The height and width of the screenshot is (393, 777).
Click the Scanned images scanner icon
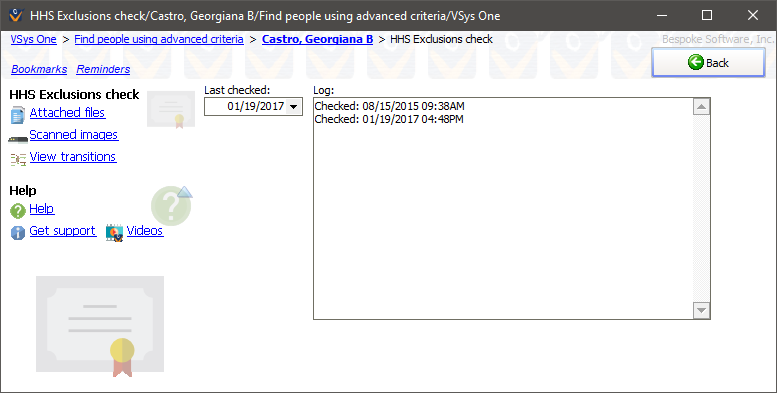point(18,140)
